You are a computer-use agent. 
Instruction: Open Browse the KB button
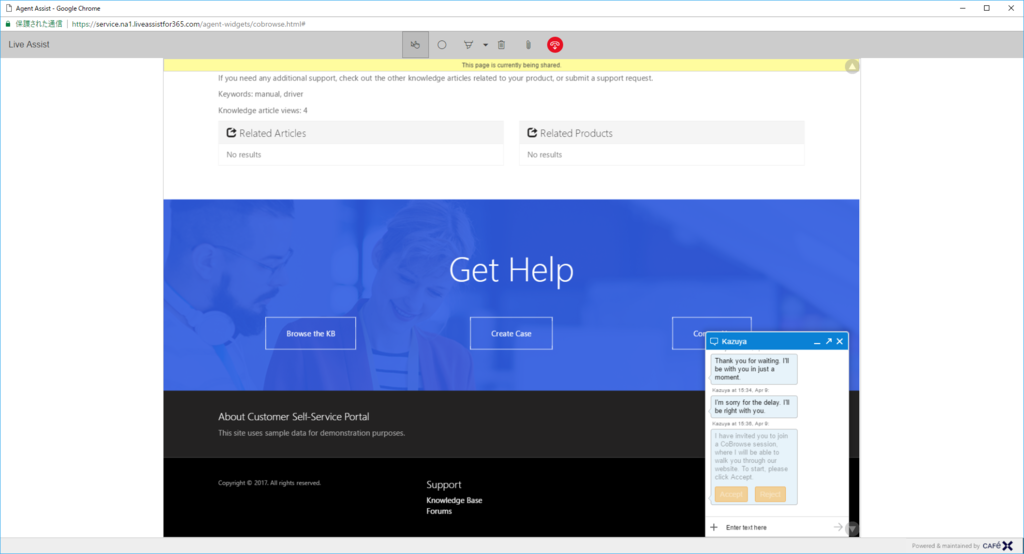310,333
